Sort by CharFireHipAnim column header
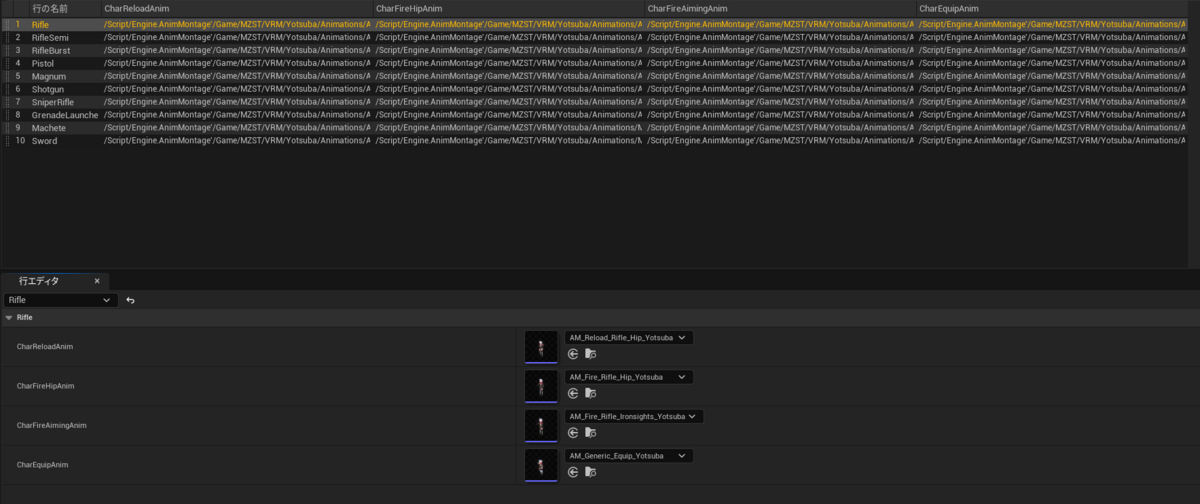Viewport: 1200px width, 504px height. [507, 8]
